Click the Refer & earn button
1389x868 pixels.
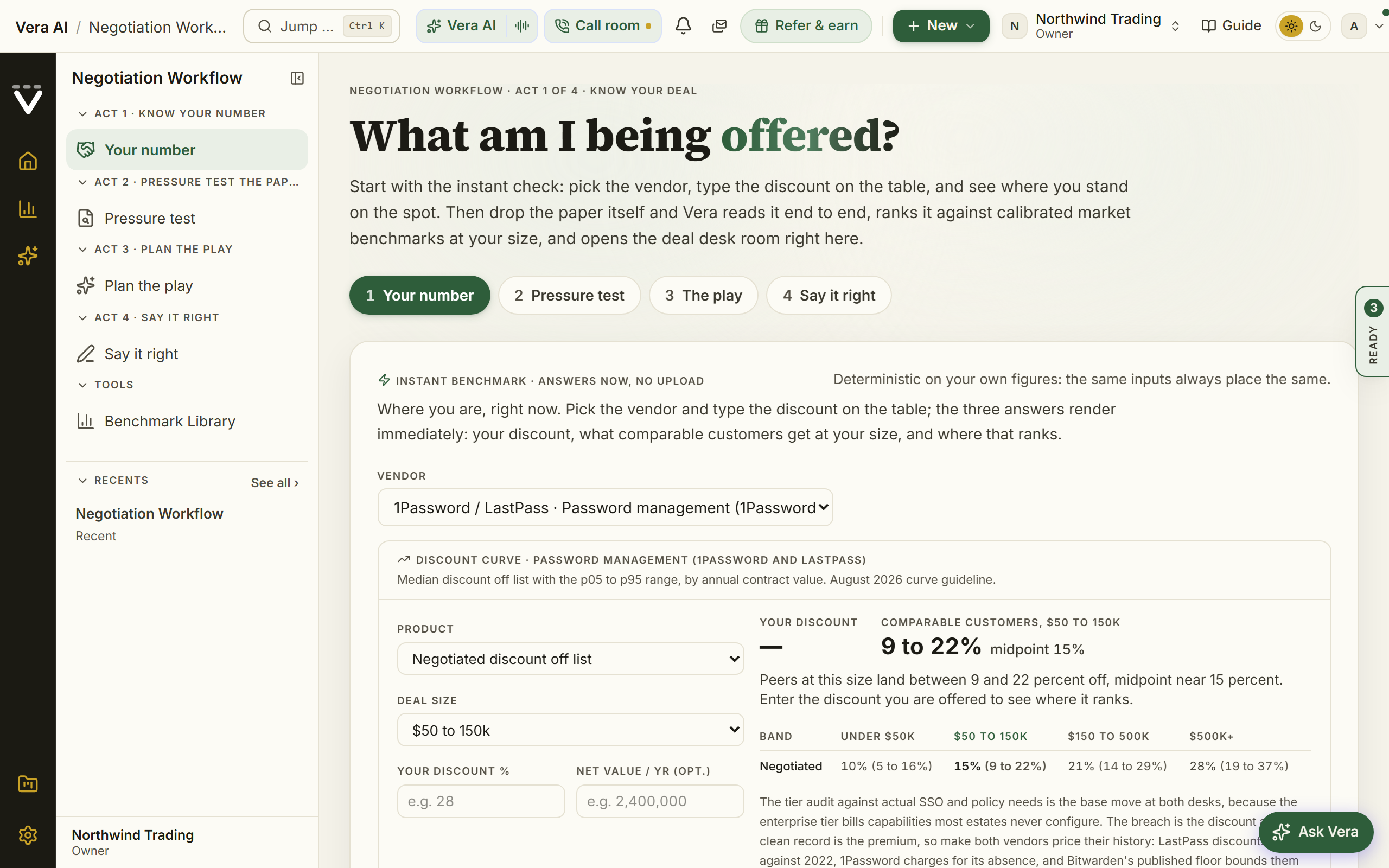(806, 26)
